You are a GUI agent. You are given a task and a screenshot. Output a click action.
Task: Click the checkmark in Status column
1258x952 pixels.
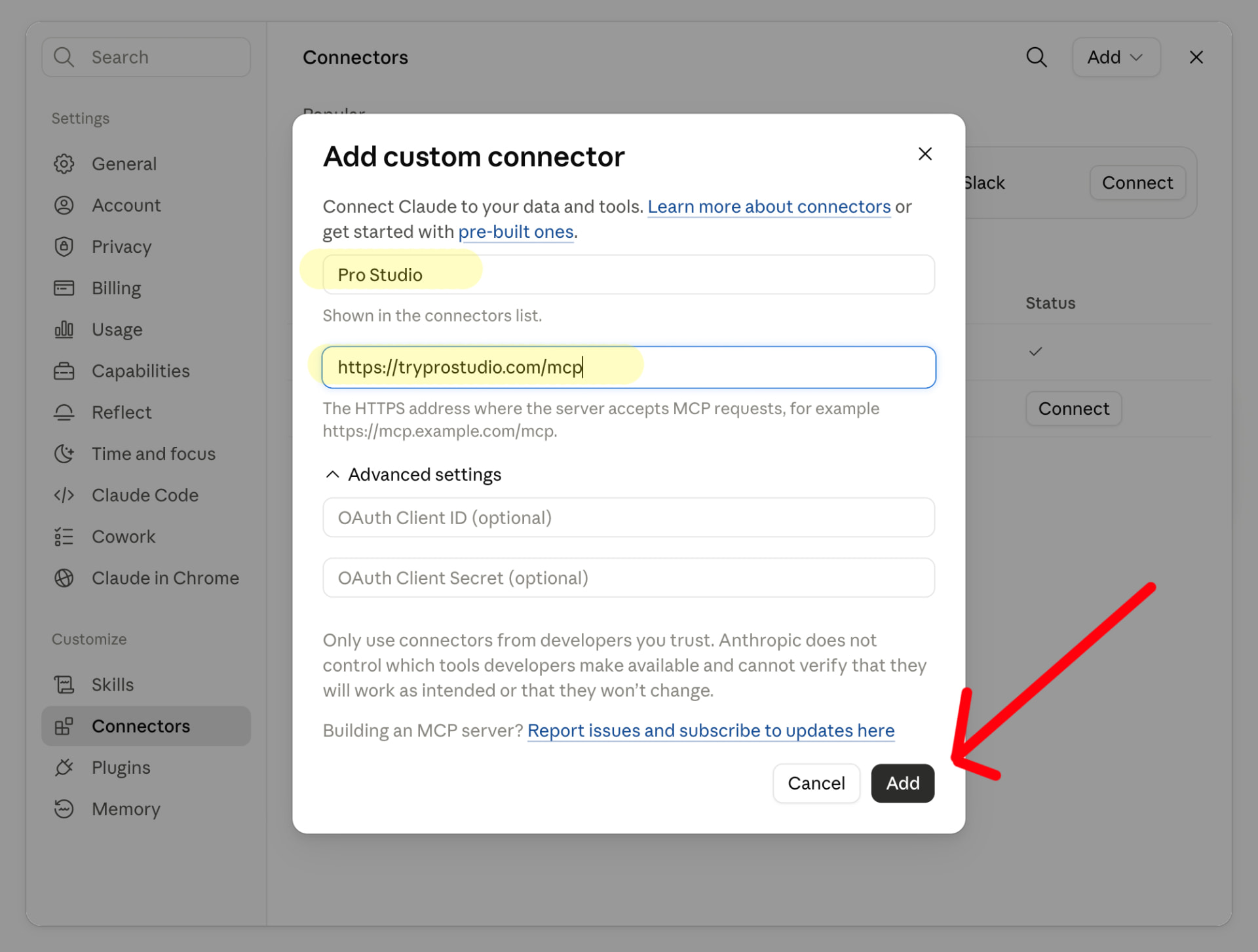1035,352
